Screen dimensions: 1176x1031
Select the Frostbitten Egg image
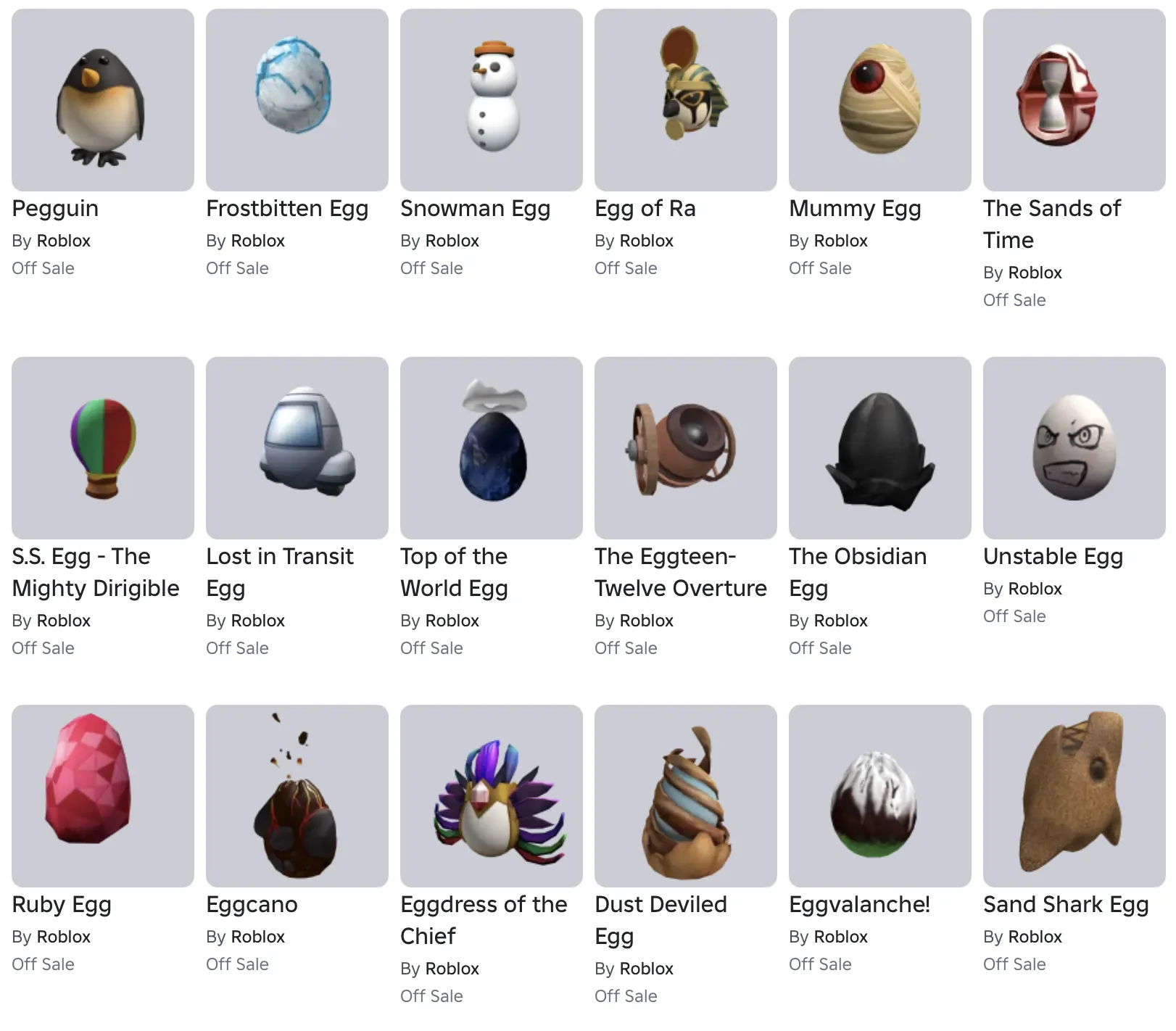click(297, 100)
